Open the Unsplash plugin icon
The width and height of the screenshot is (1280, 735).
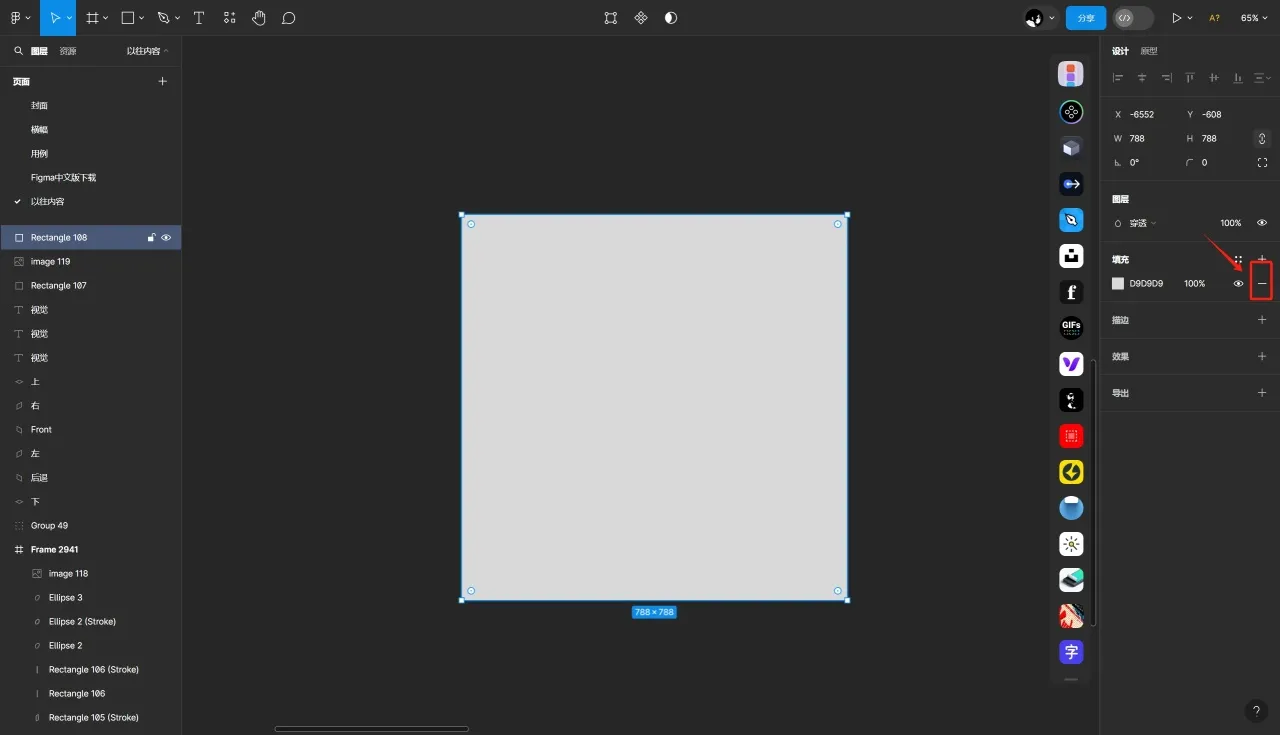[1071, 256]
